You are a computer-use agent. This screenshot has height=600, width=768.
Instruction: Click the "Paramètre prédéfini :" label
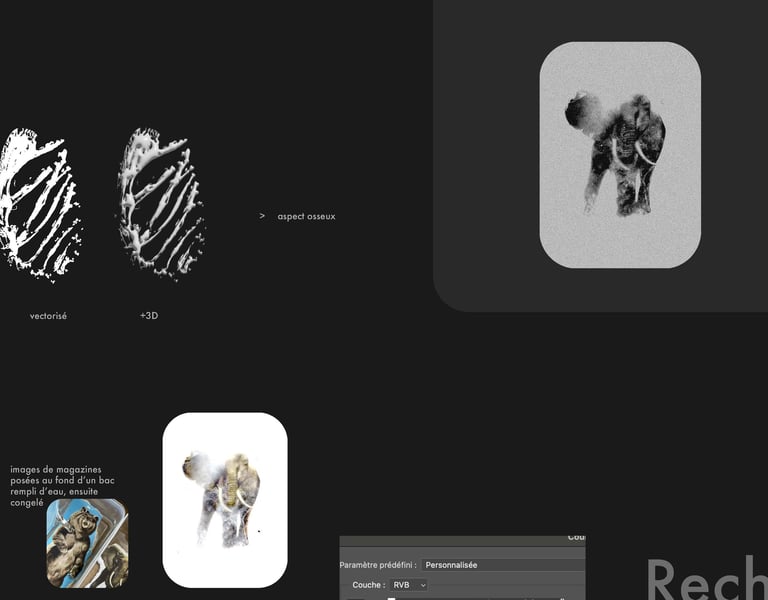[378, 565]
